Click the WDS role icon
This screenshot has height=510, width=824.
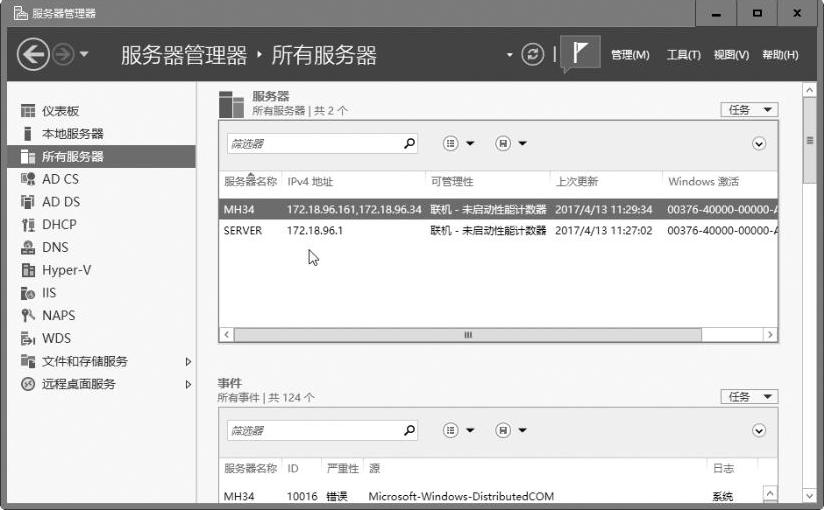[28, 338]
